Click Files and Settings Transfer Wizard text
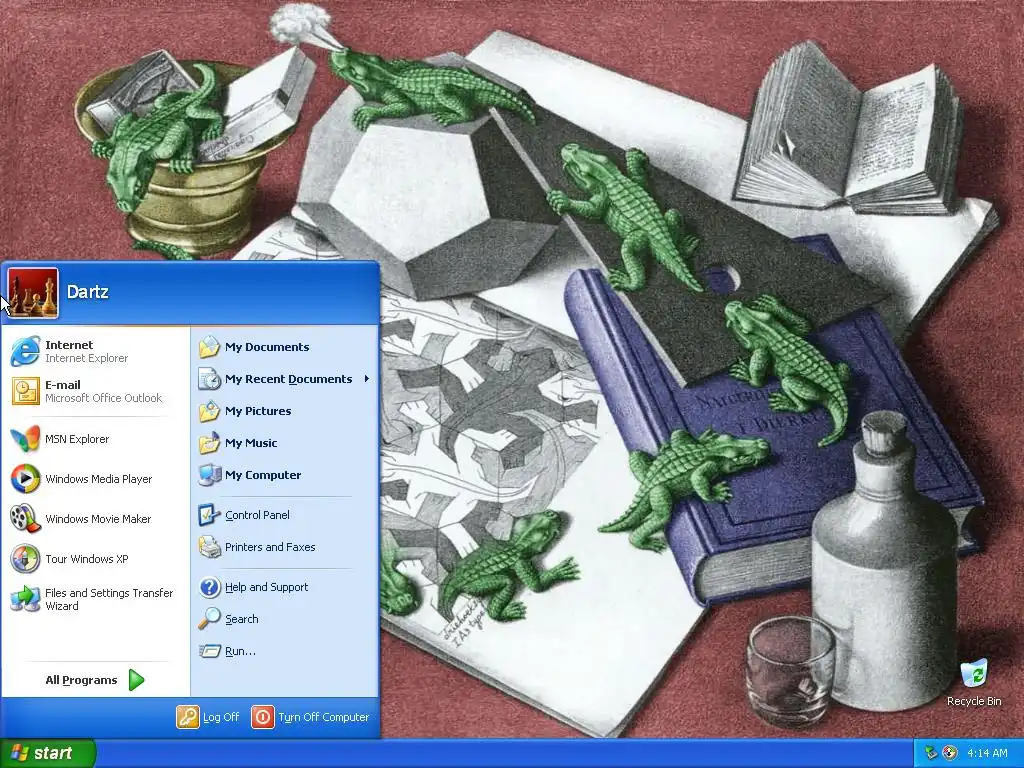Screen dimensions: 1024x768 point(109,599)
